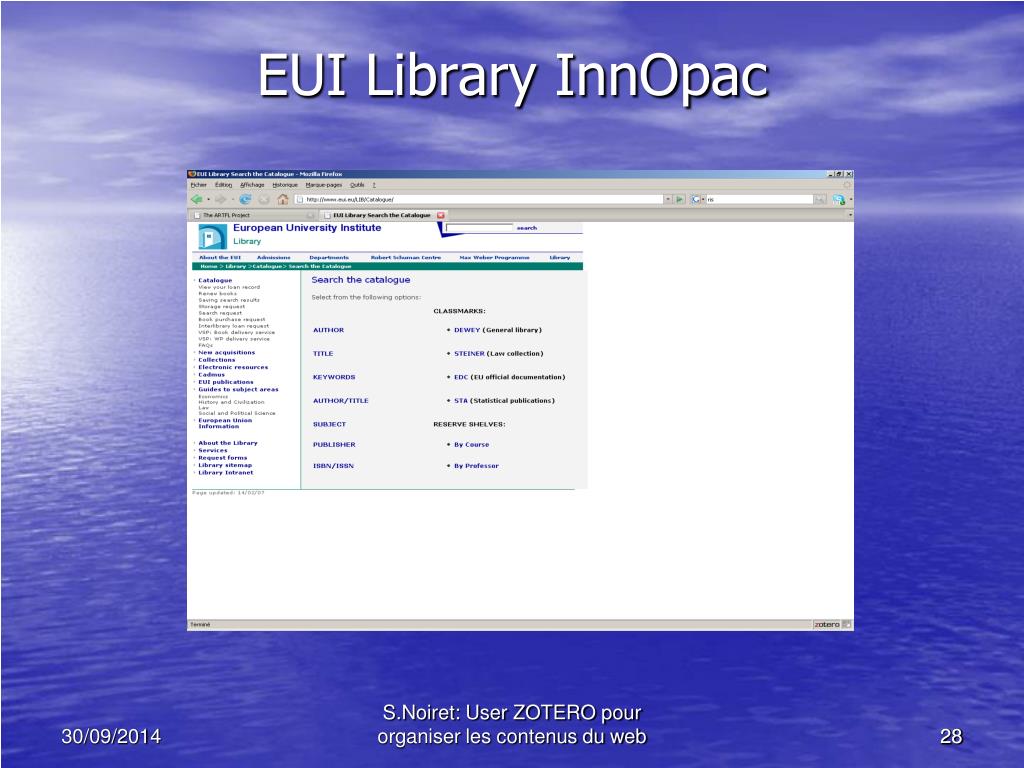
Task: Open About the EUI navigation link
Action: 220,257
